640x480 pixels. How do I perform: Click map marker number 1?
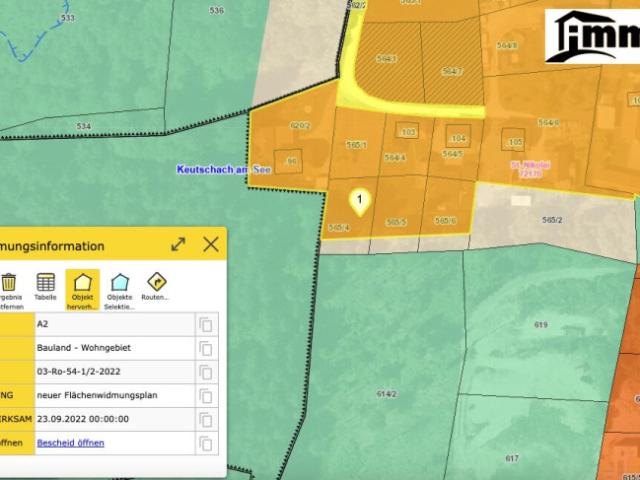pyautogui.click(x=360, y=202)
